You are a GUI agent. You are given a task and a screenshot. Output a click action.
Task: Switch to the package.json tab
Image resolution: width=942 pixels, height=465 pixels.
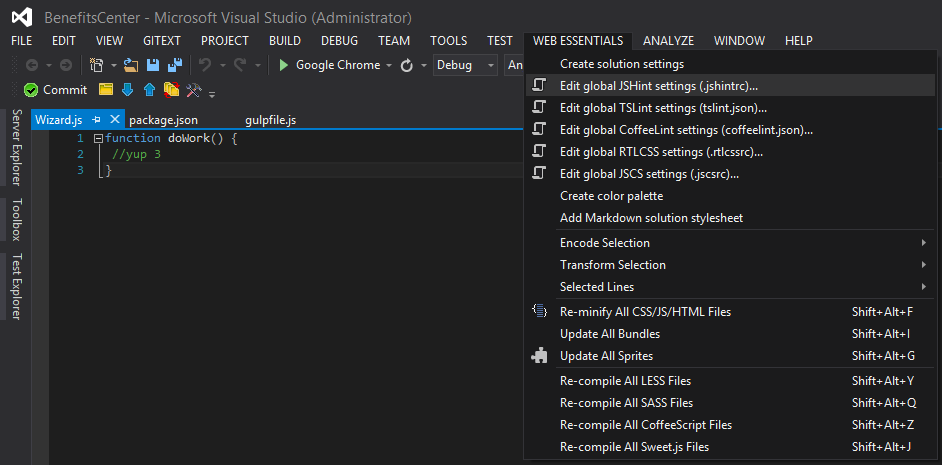(x=163, y=120)
